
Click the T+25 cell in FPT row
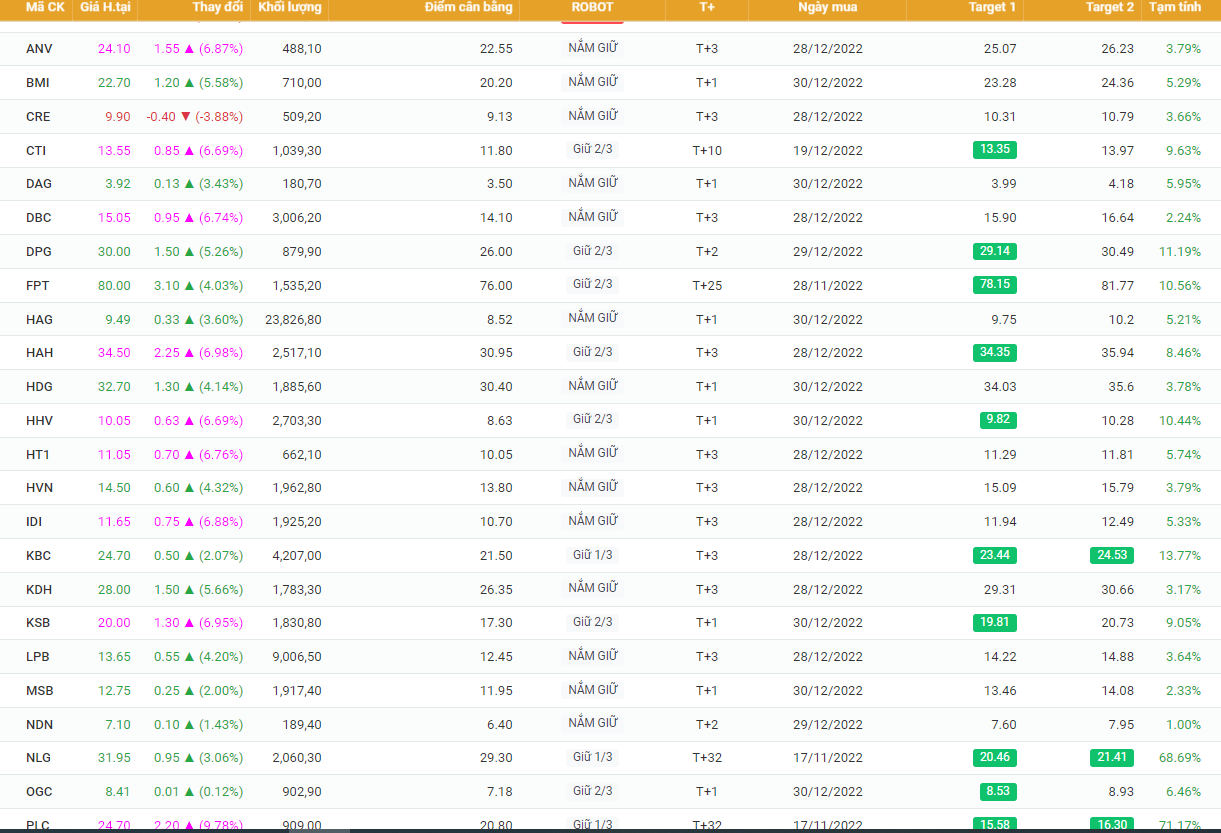[x=707, y=286]
